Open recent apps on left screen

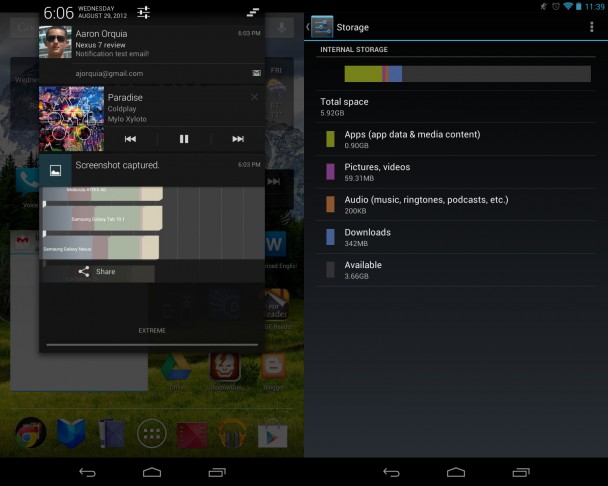click(x=217, y=472)
